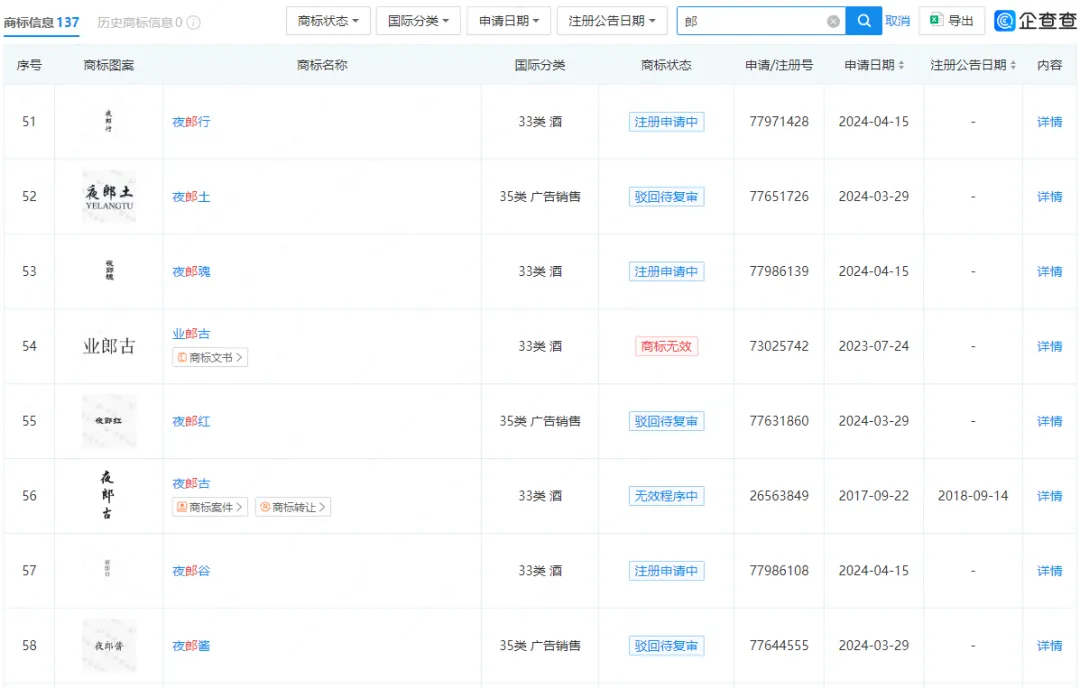Open the 夜郎魂 trademark link
This screenshot has height=688, width=1080.
tap(191, 271)
